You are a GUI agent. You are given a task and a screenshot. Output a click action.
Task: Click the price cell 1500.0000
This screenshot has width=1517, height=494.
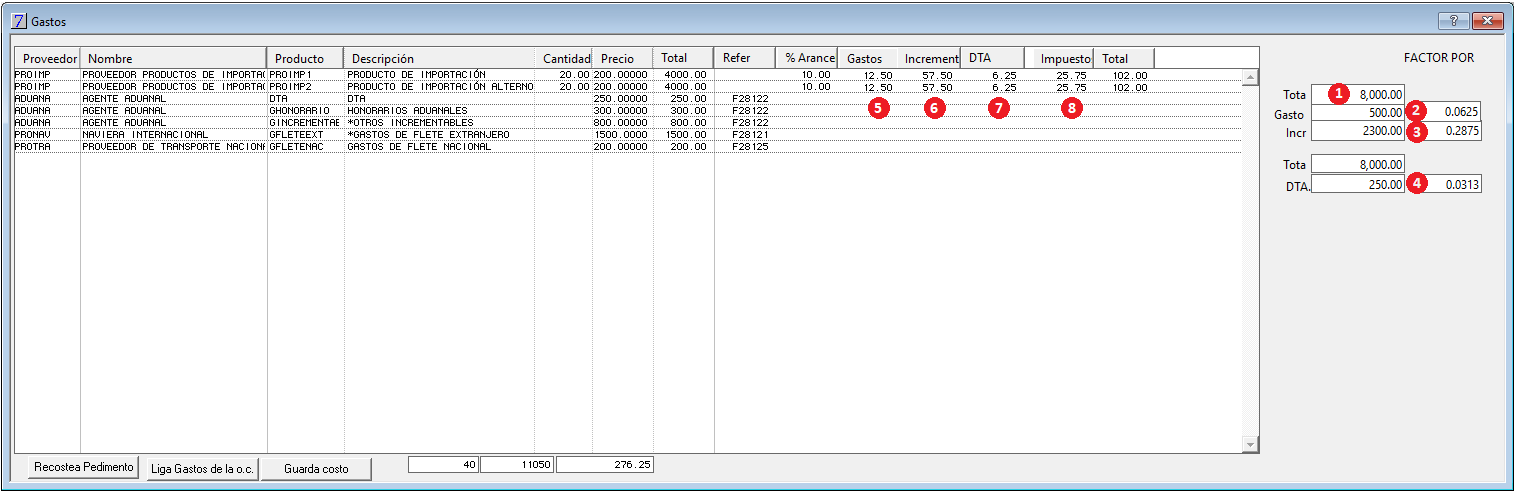[x=623, y=135]
